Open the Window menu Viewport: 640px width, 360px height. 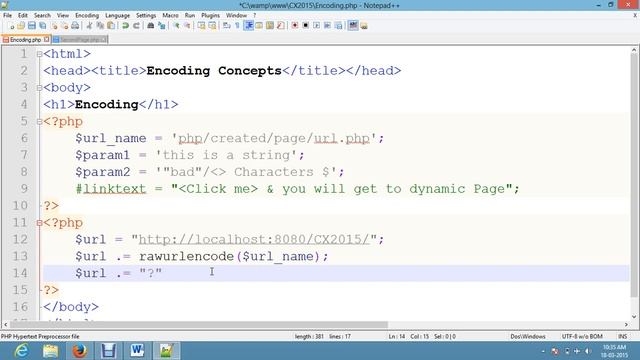236,16
